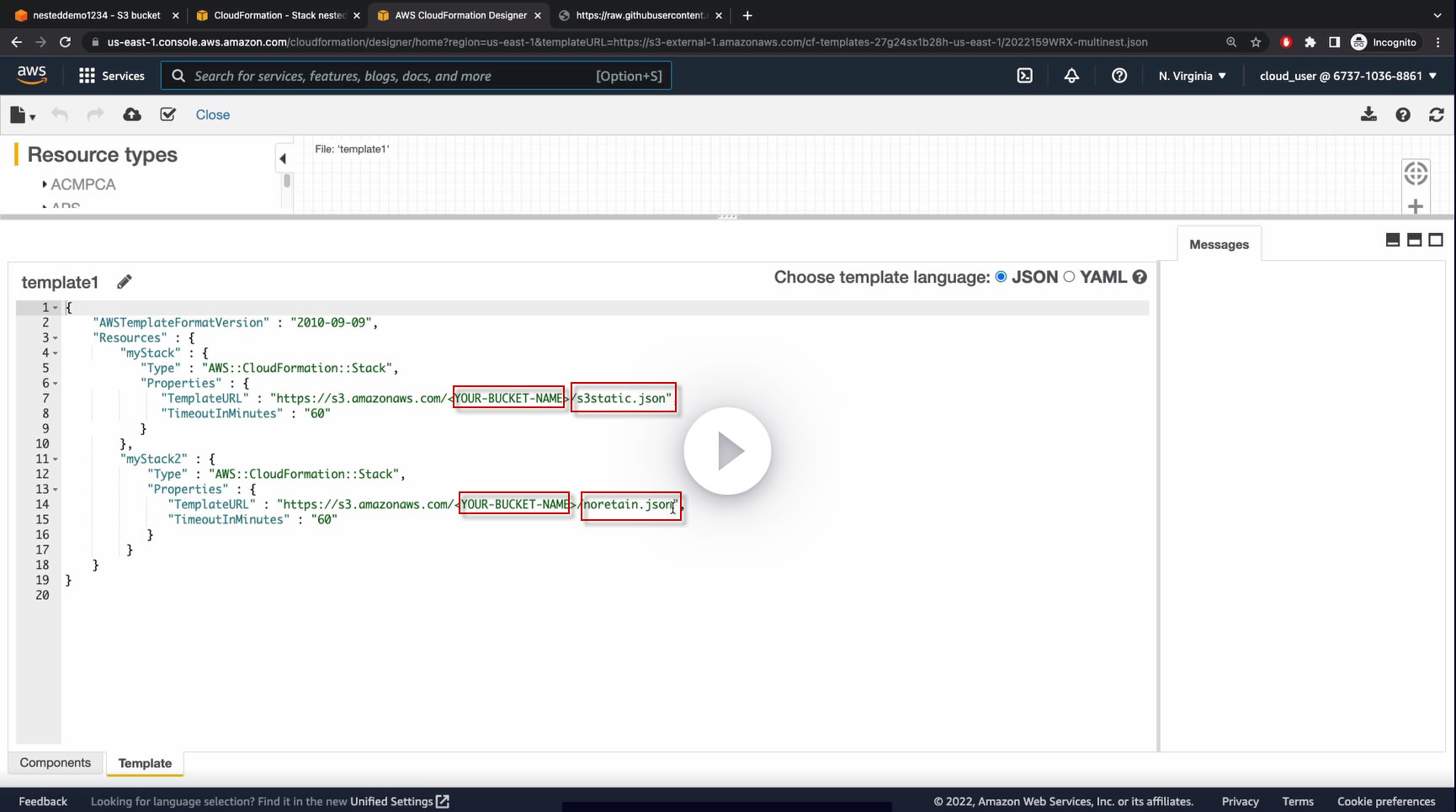Open the cloud_user account dropdown

[1348, 76]
